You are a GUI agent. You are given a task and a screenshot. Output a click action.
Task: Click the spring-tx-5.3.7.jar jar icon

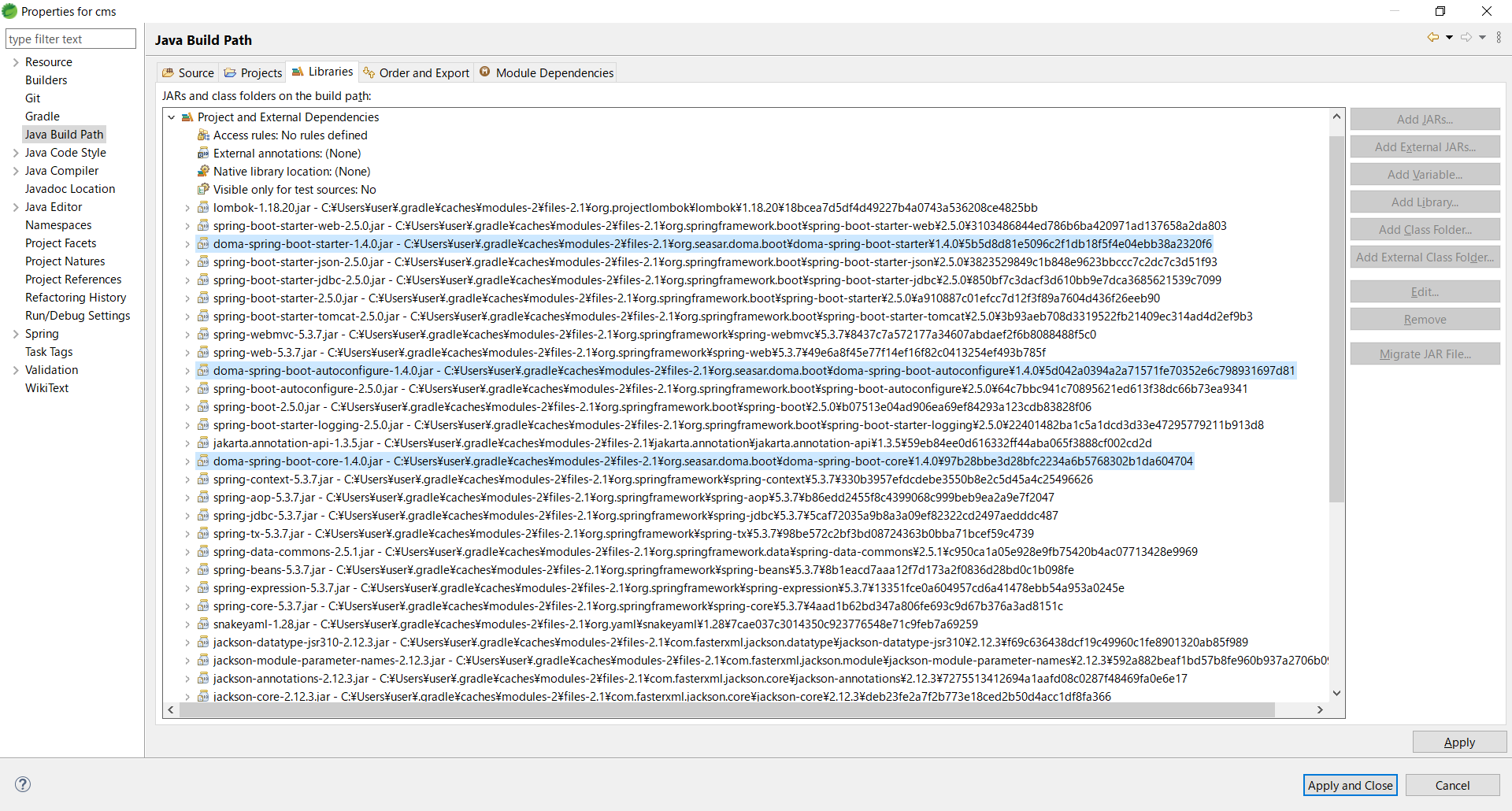point(203,534)
